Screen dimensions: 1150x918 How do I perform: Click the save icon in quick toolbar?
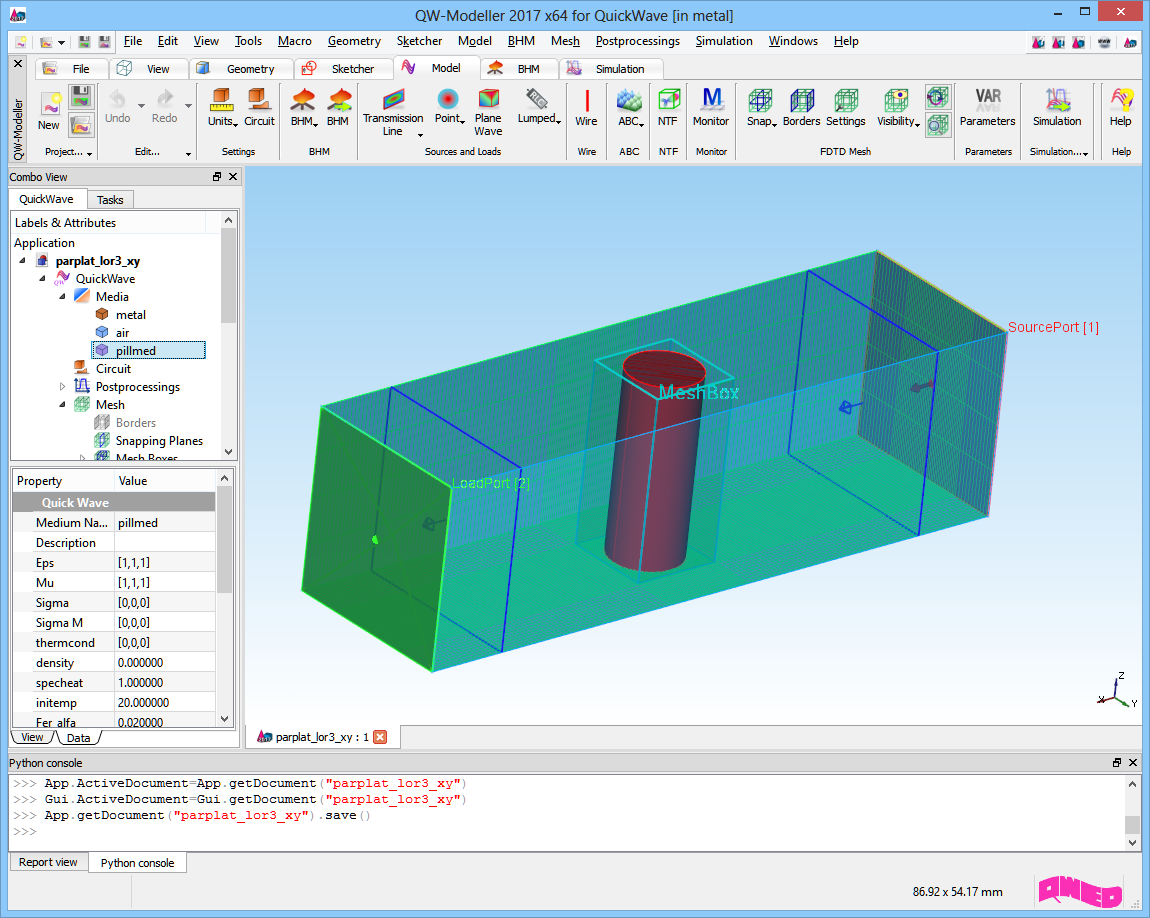(85, 43)
